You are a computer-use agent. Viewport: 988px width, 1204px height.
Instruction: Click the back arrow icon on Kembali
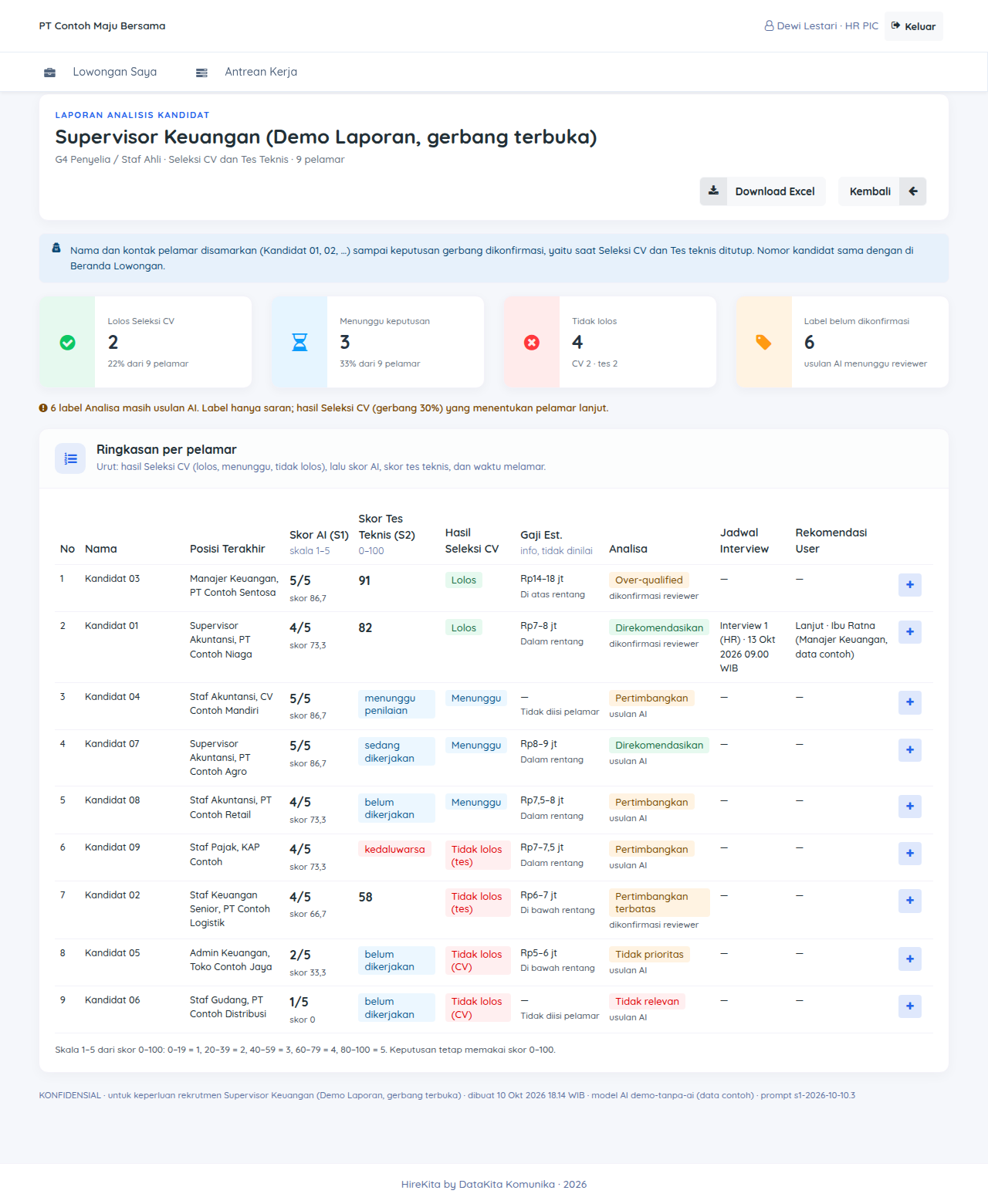click(913, 191)
